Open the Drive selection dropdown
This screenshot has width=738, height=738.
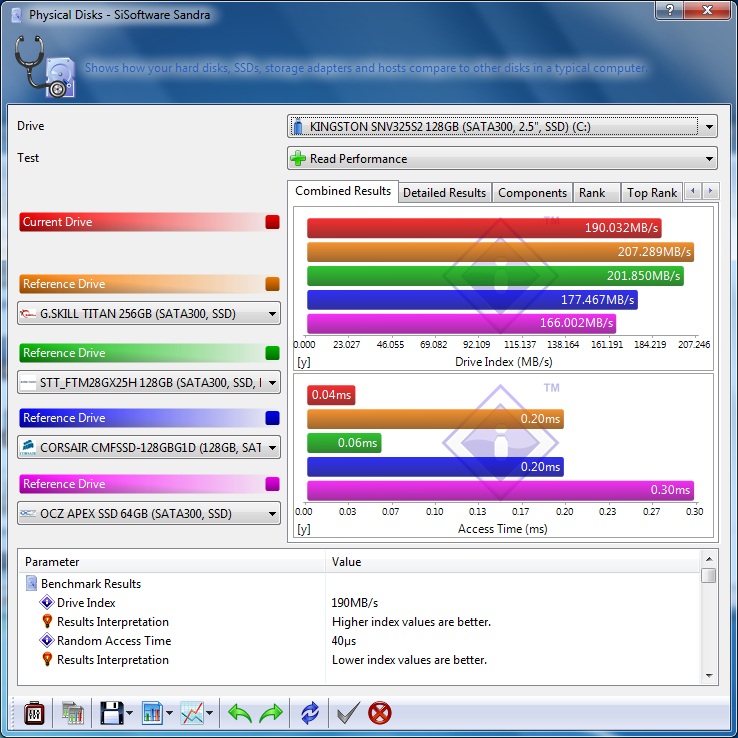[502, 127]
